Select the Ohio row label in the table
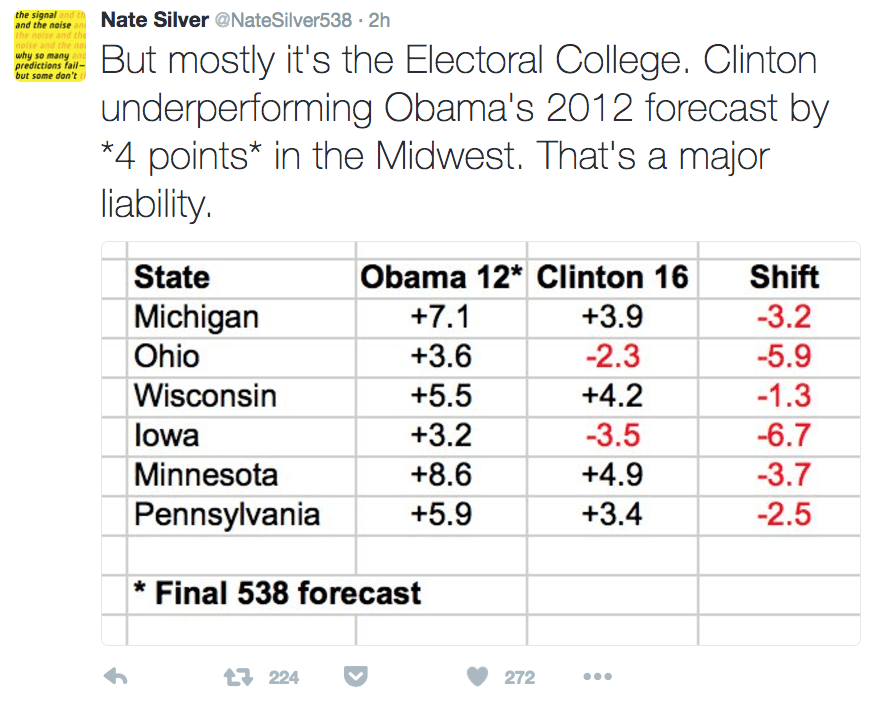 (167, 356)
